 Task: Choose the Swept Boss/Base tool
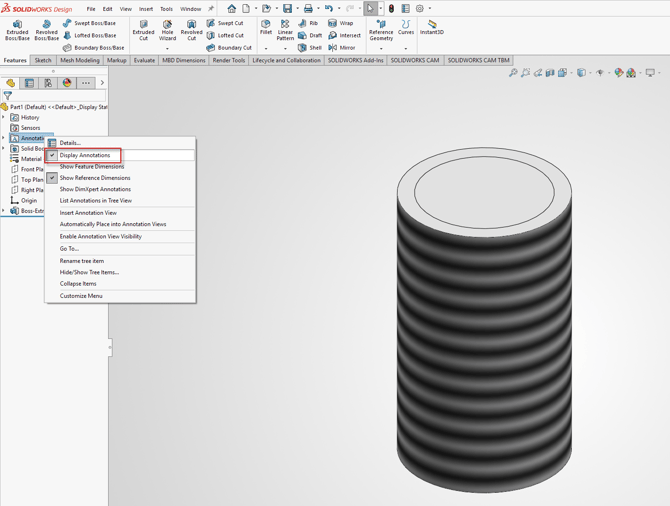pyautogui.click(x=89, y=23)
